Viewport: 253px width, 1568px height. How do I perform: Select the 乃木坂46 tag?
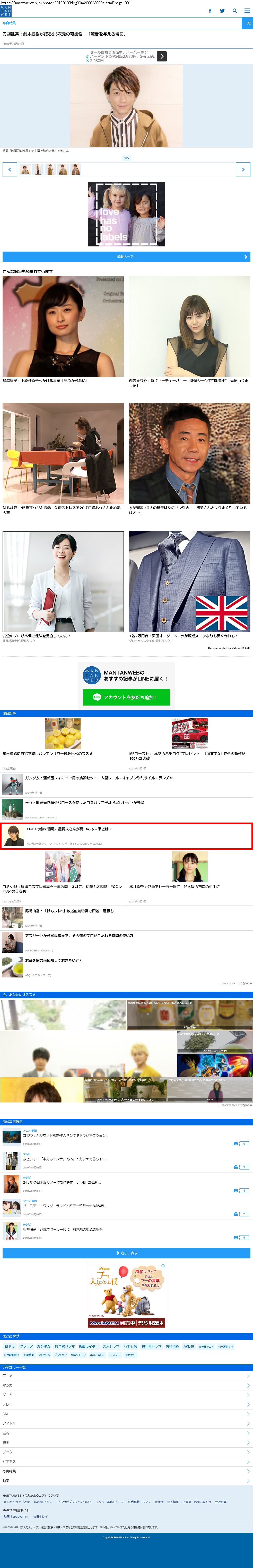click(130, 1346)
